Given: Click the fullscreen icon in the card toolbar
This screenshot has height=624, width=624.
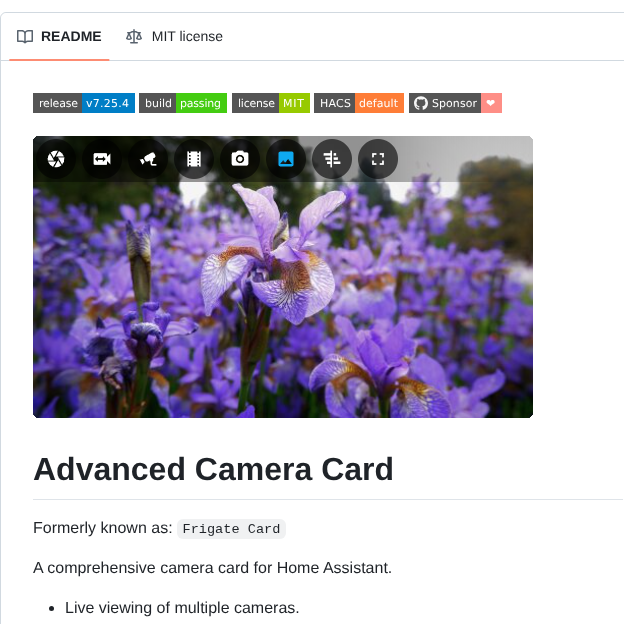Looking at the screenshot, I should (x=378, y=159).
